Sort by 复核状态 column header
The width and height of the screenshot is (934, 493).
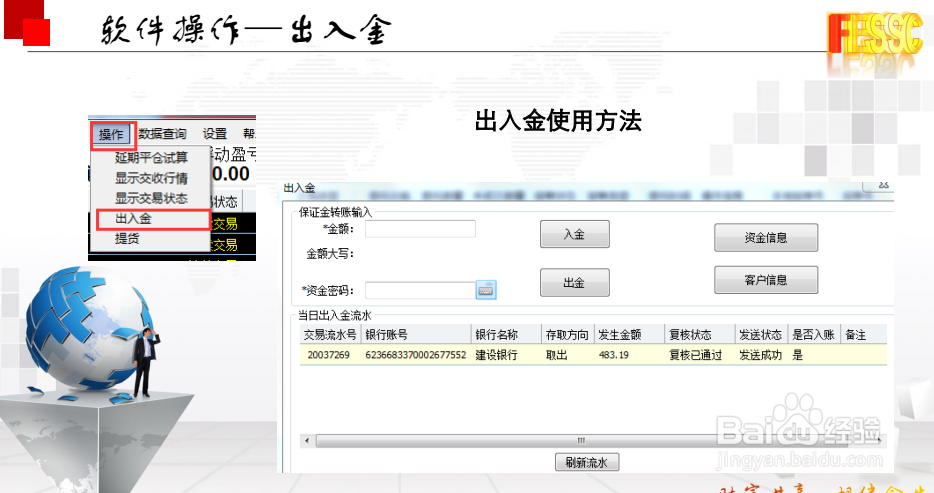pyautogui.click(x=699, y=335)
